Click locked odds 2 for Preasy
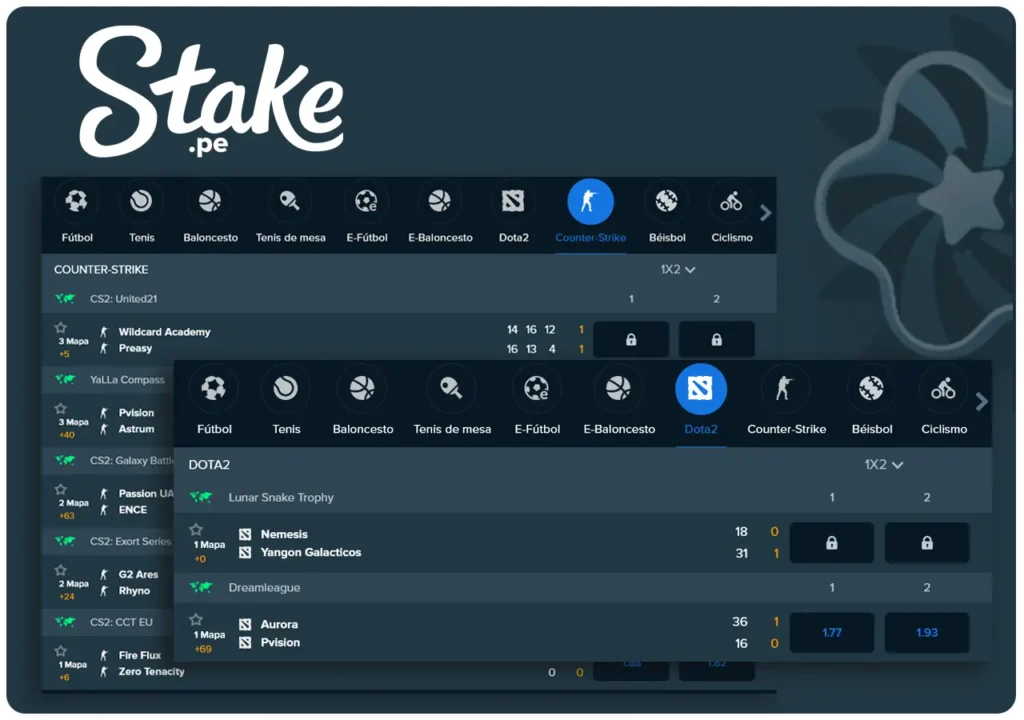The width and height of the screenshot is (1024, 720). tap(716, 339)
